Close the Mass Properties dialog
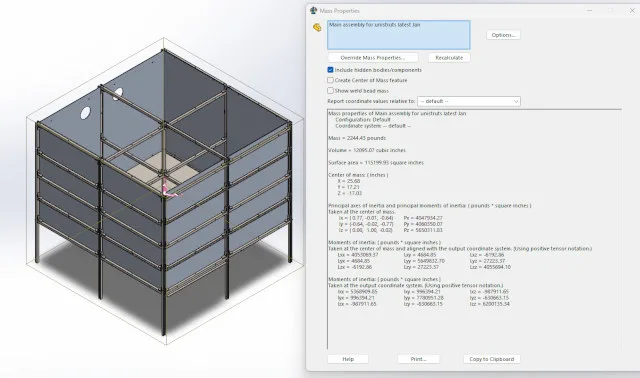 pyautogui.click(x=632, y=11)
